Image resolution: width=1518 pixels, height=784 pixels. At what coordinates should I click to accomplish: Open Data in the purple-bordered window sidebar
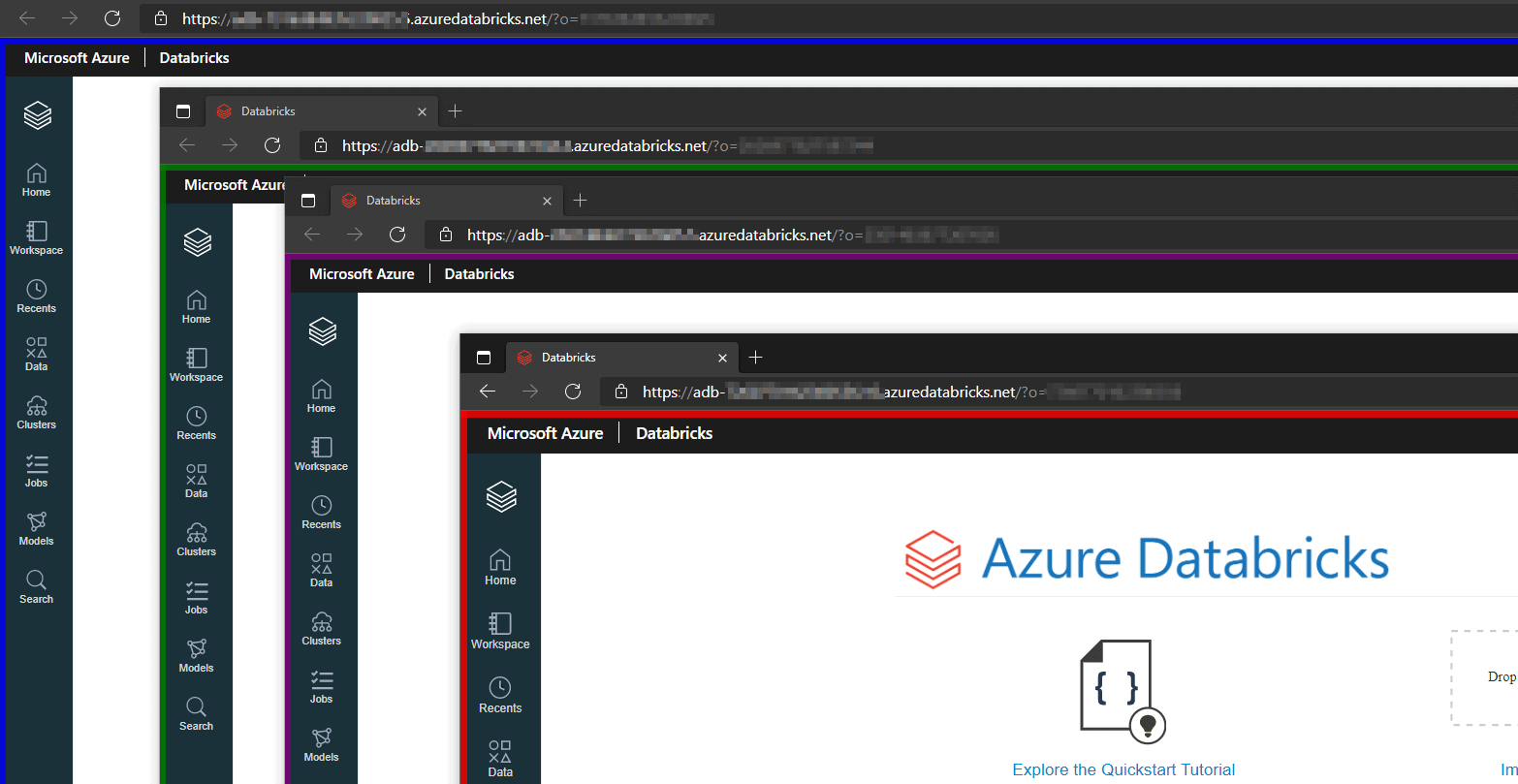(x=321, y=571)
